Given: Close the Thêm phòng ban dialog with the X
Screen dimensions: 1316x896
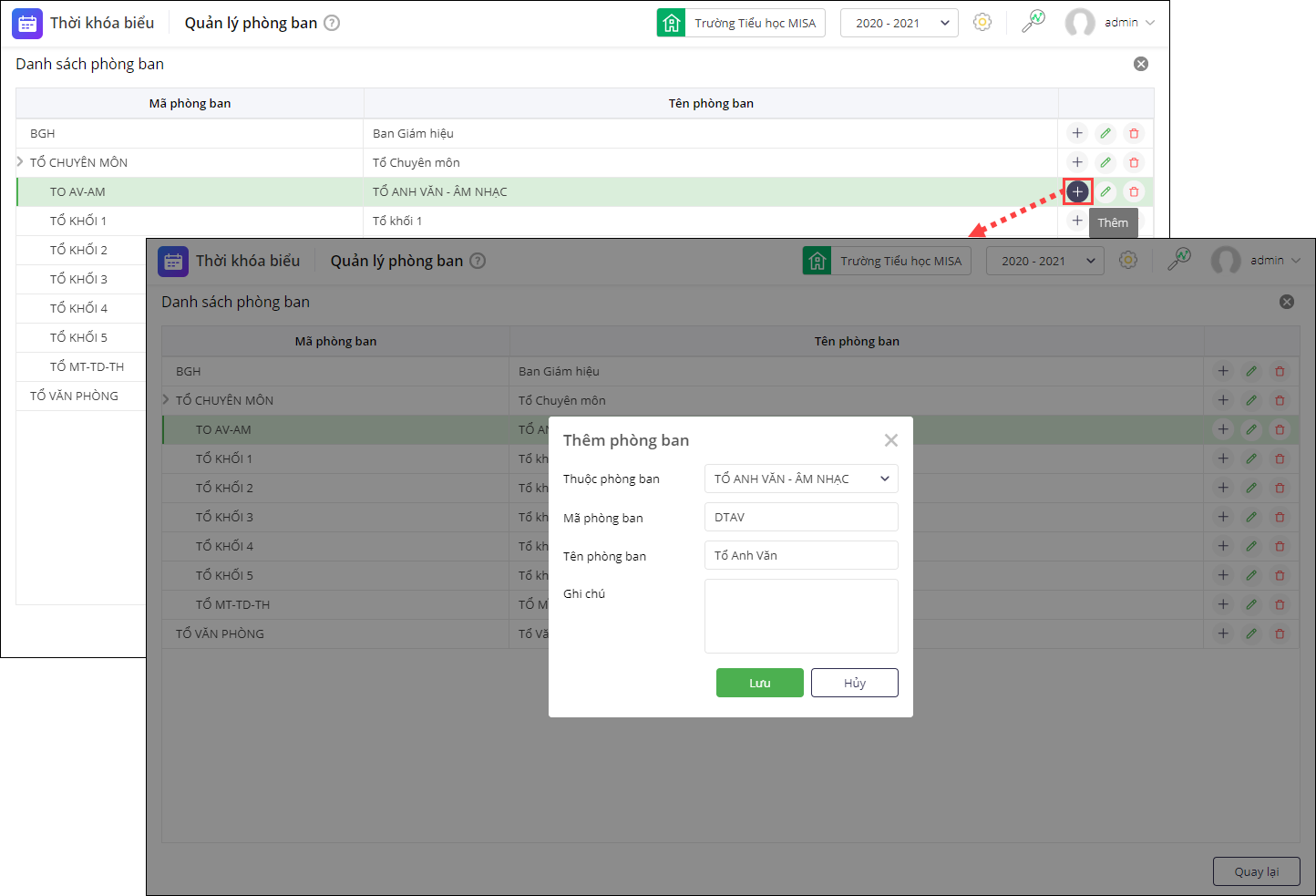Looking at the screenshot, I should click(x=891, y=440).
